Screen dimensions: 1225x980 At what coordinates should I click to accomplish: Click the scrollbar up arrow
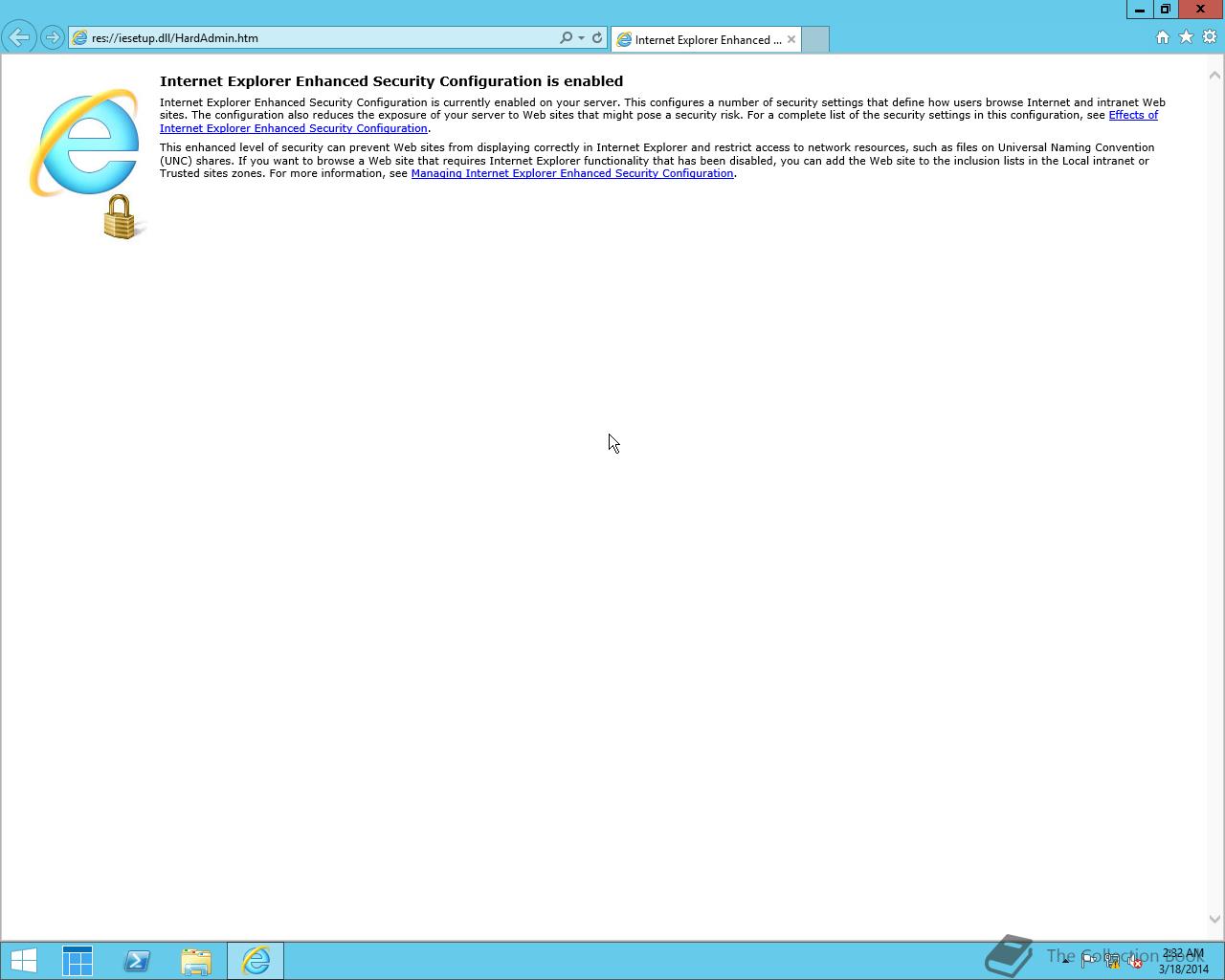point(1215,75)
